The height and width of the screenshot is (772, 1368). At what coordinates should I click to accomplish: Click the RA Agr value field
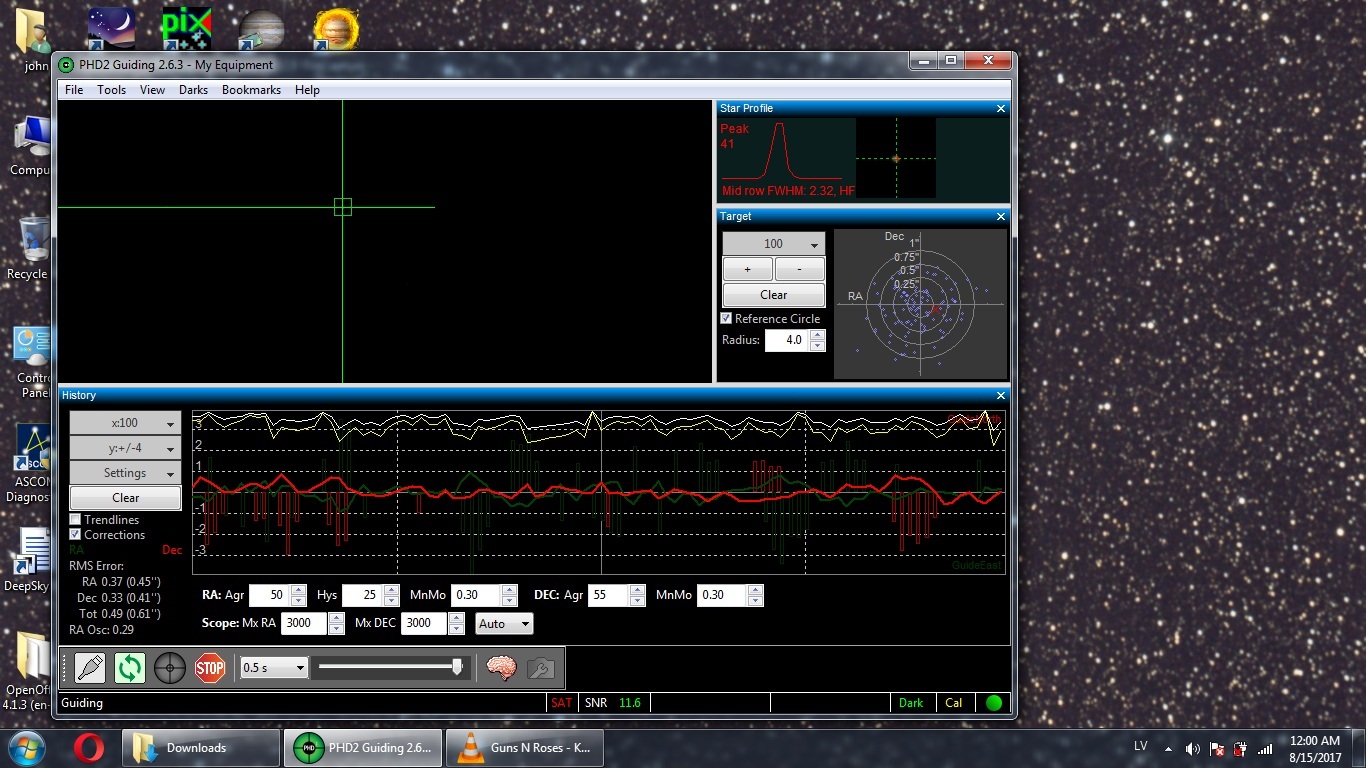pos(269,595)
